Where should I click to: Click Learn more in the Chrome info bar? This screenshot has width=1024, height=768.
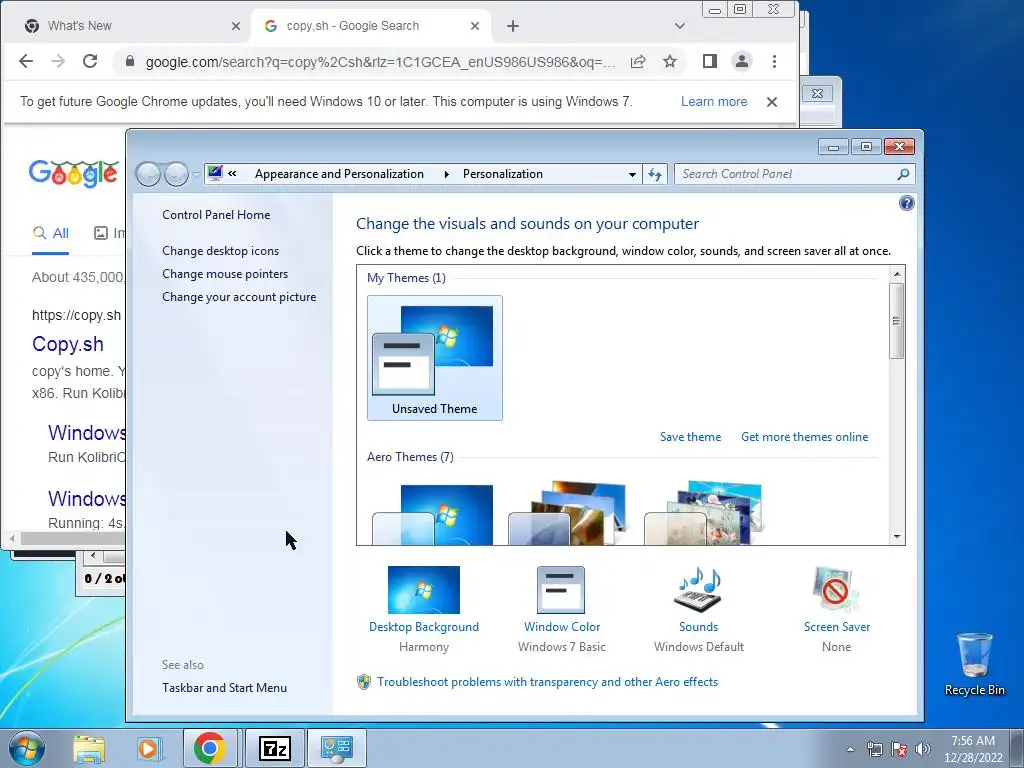714,102
